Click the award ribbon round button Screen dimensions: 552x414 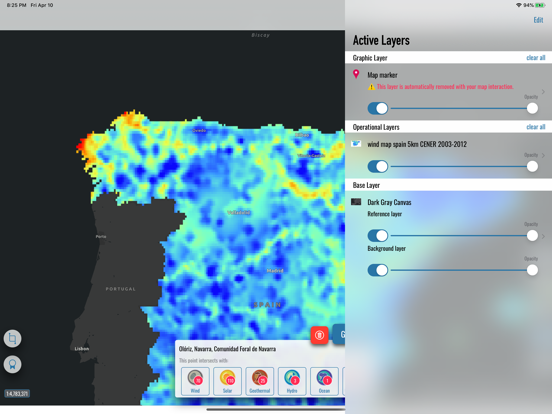(12, 364)
